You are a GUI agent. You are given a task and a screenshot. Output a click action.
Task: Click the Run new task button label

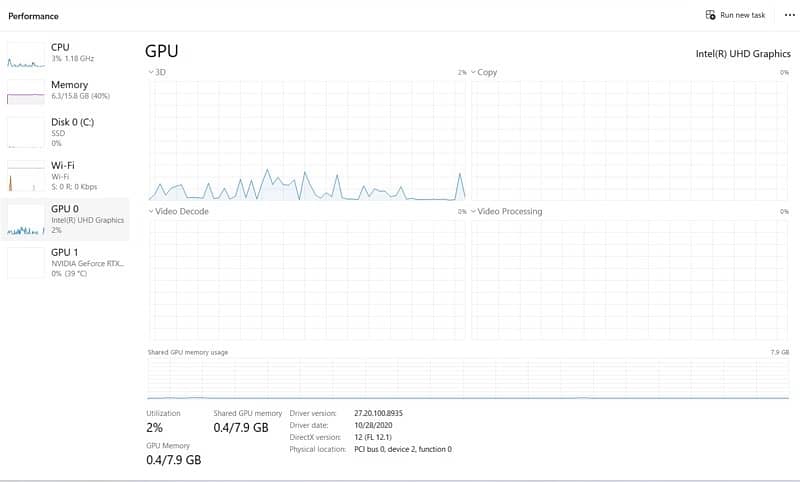click(x=743, y=15)
